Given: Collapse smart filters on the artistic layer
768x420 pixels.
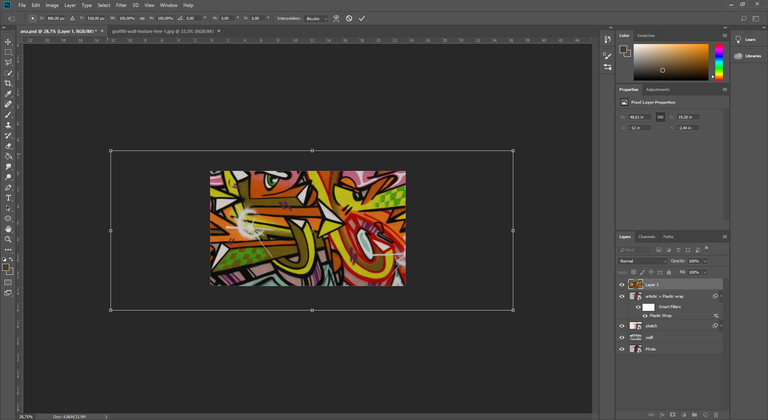Looking at the screenshot, I should point(721,296).
